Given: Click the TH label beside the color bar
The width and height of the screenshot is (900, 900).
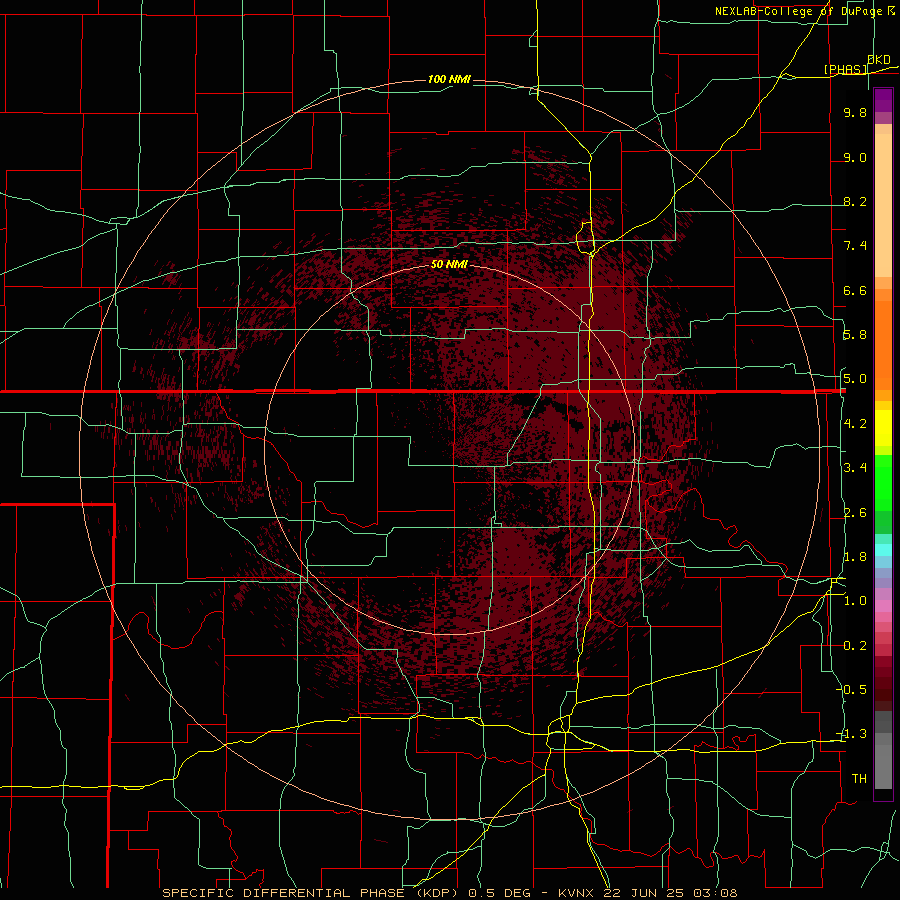Looking at the screenshot, I should (x=859, y=779).
